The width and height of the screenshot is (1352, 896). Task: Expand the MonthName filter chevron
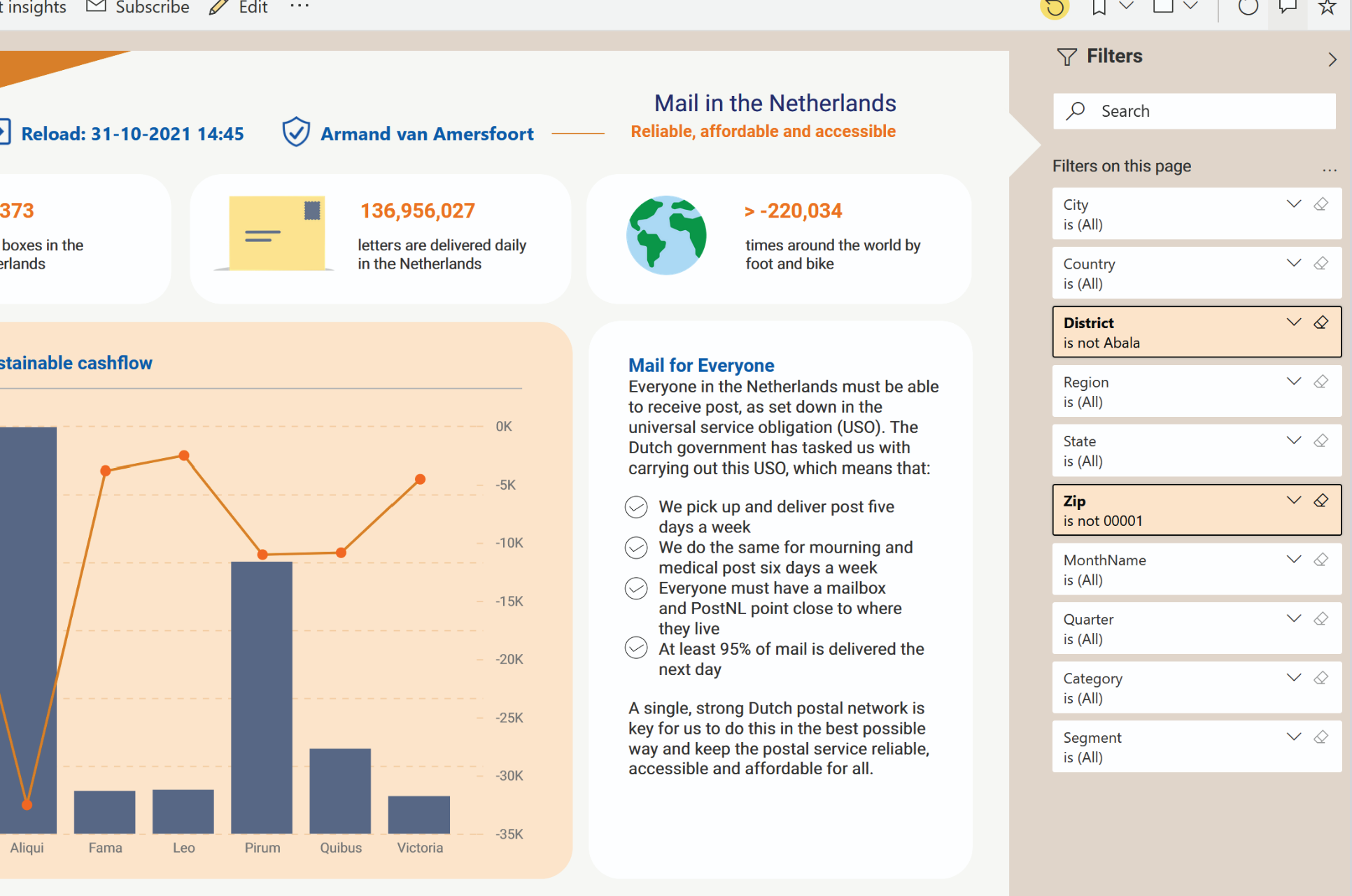coord(1294,559)
